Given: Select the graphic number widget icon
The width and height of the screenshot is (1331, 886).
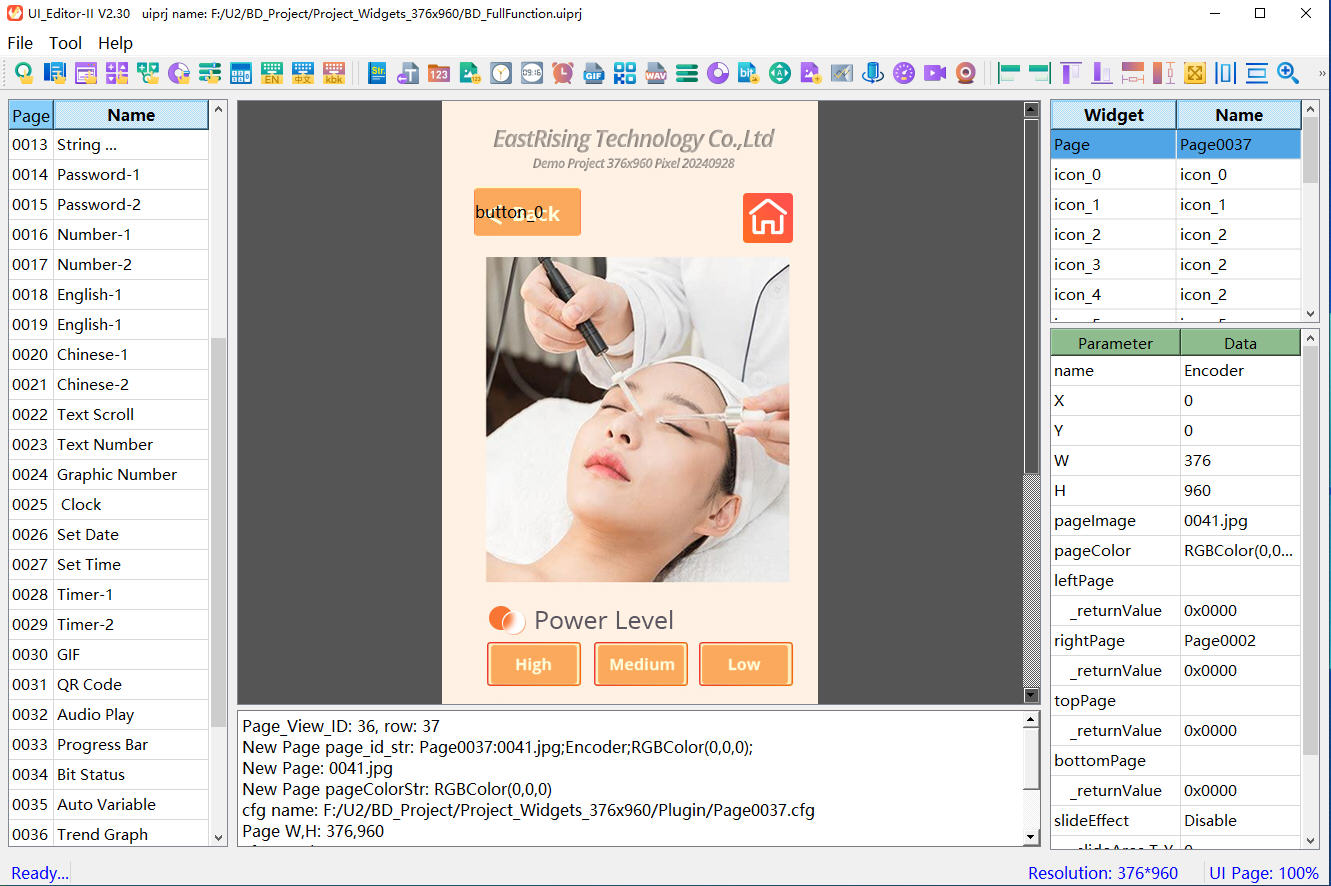Looking at the screenshot, I should tap(470, 73).
